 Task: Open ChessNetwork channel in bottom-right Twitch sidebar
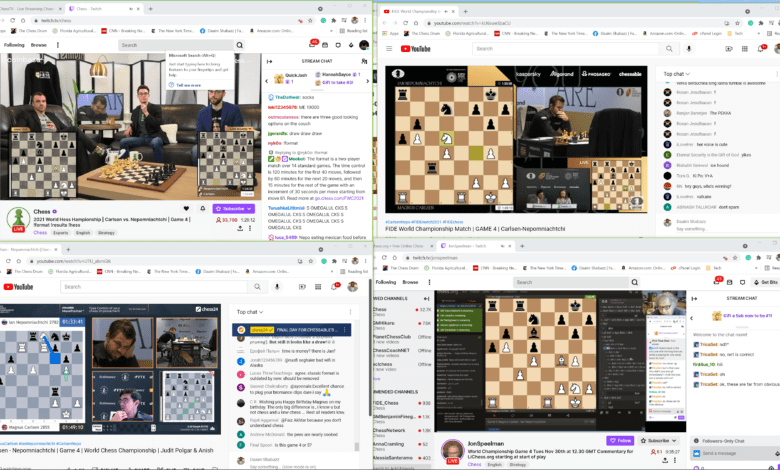tap(402, 431)
